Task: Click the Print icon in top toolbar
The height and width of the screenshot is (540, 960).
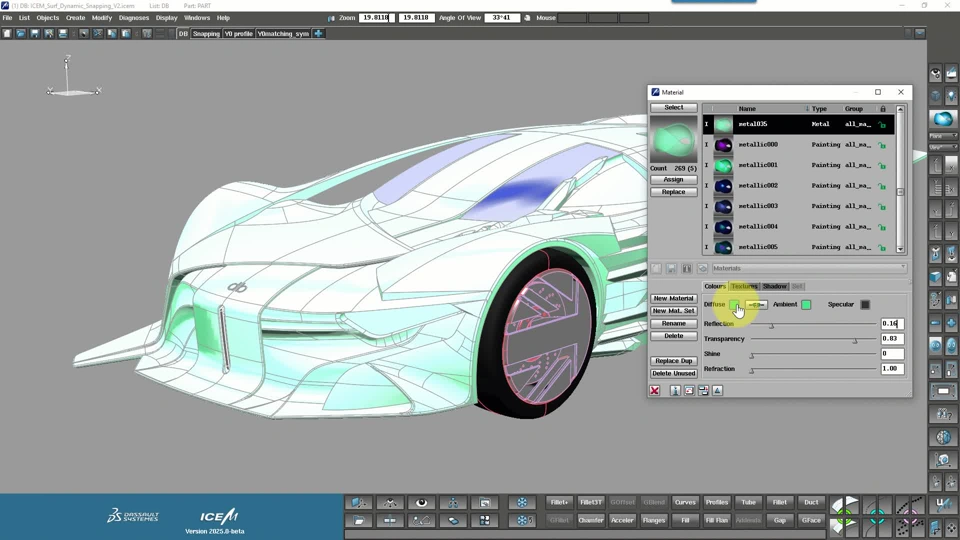Action: coord(63,34)
